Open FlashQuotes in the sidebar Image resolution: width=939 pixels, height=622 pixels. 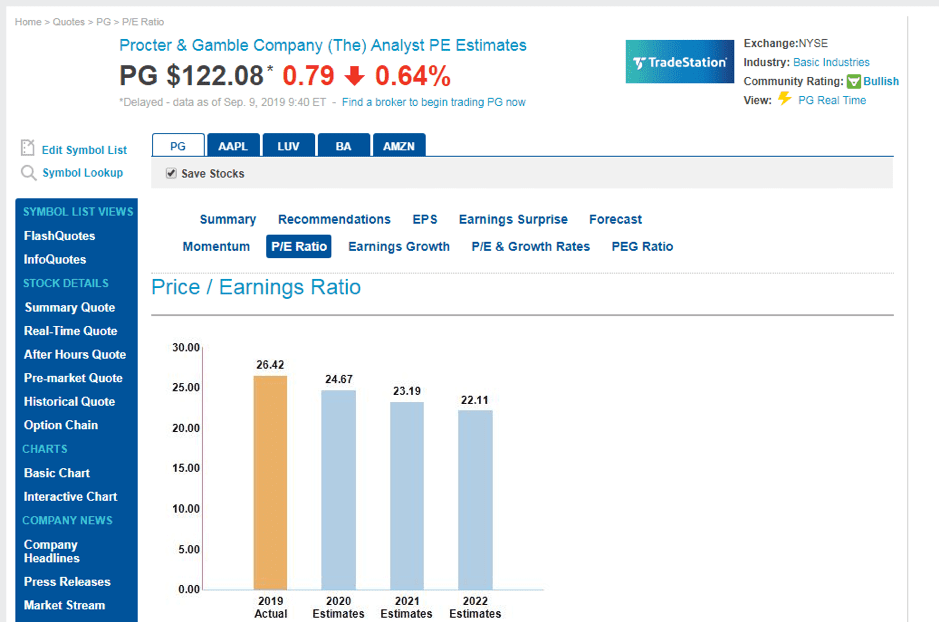click(59, 236)
